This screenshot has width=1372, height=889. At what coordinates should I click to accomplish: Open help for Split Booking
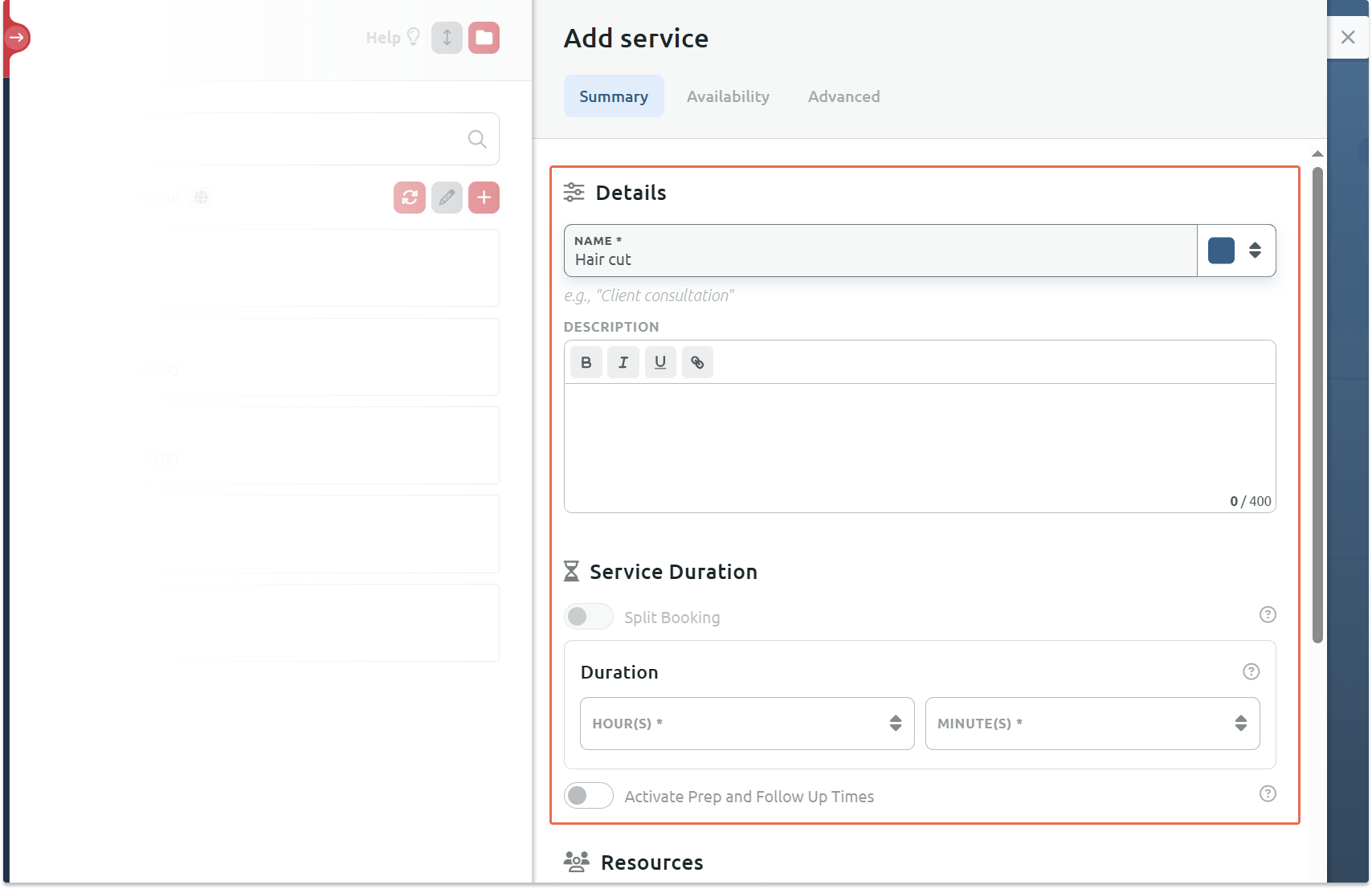pos(1268,614)
